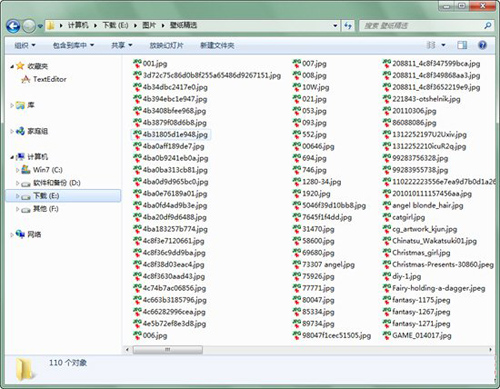The width and height of the screenshot is (500, 389).
Task: Click the Forward navigation arrow button
Action: tap(29, 26)
